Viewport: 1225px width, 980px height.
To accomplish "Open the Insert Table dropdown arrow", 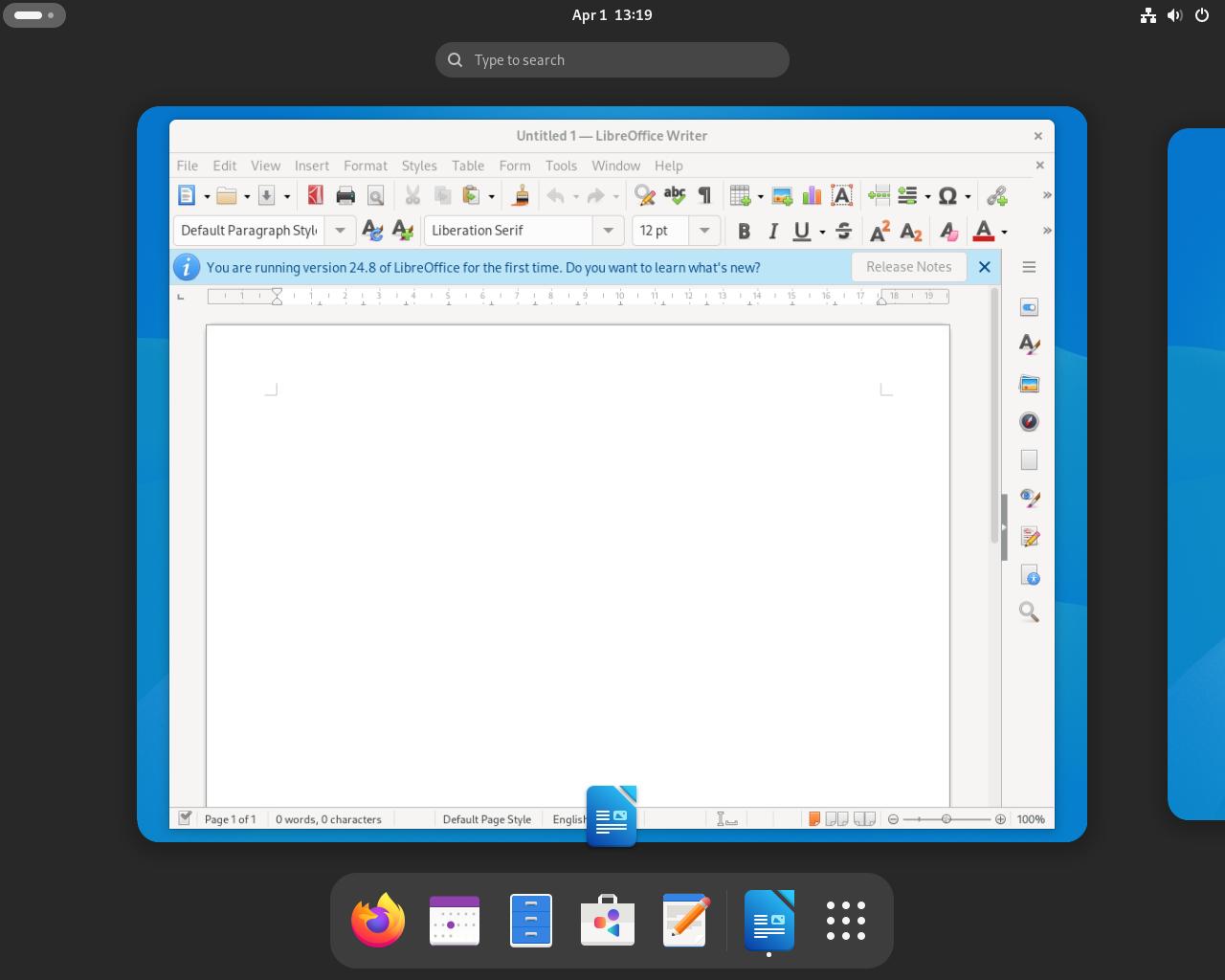I will pos(761,196).
